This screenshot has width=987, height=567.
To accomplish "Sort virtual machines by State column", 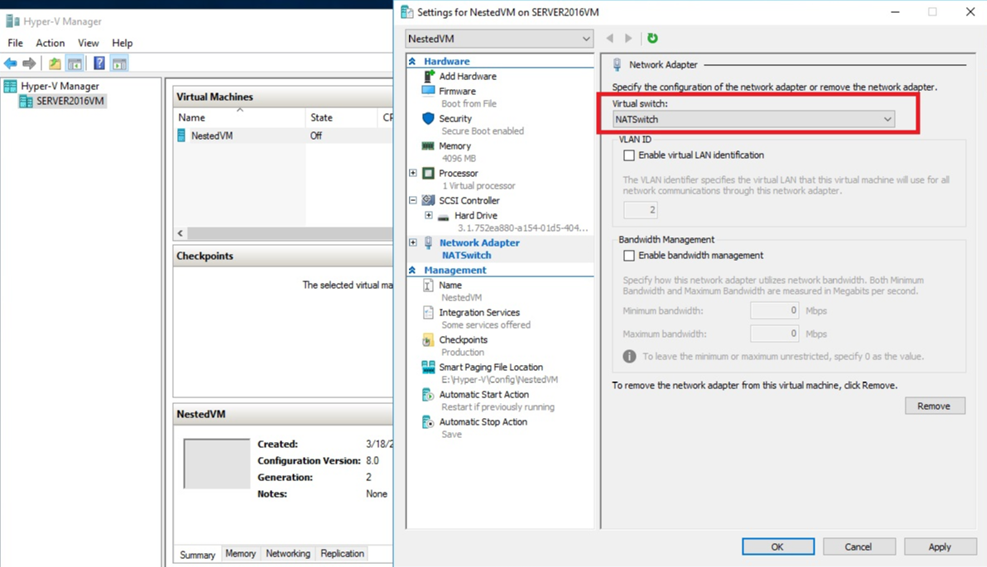I will tap(342, 118).
